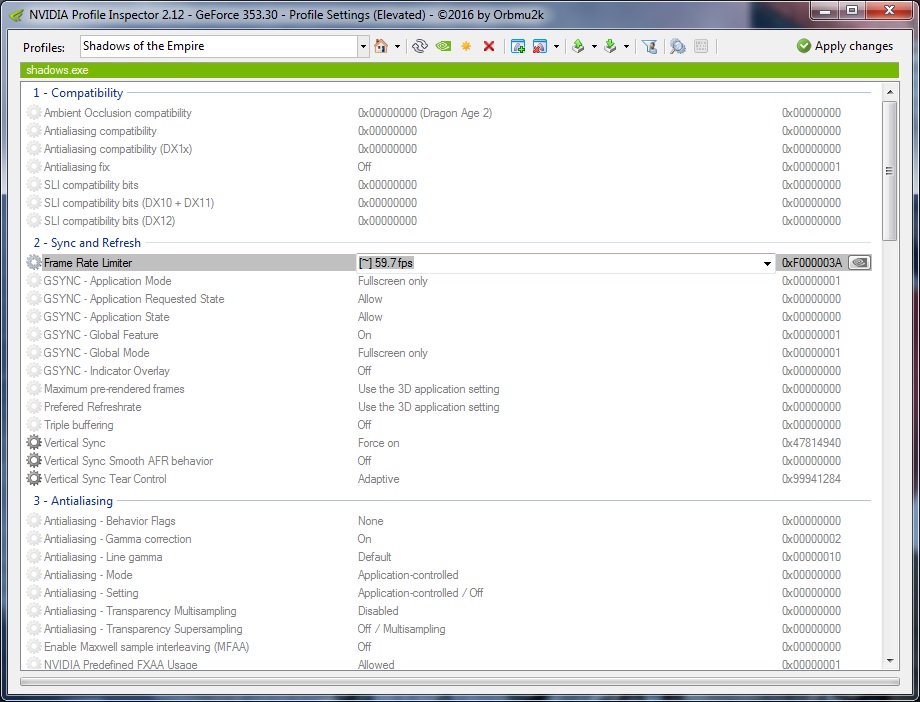Collapse the 2 - Sync and Refresh group header
This screenshot has height=702, width=920.
click(x=87, y=243)
